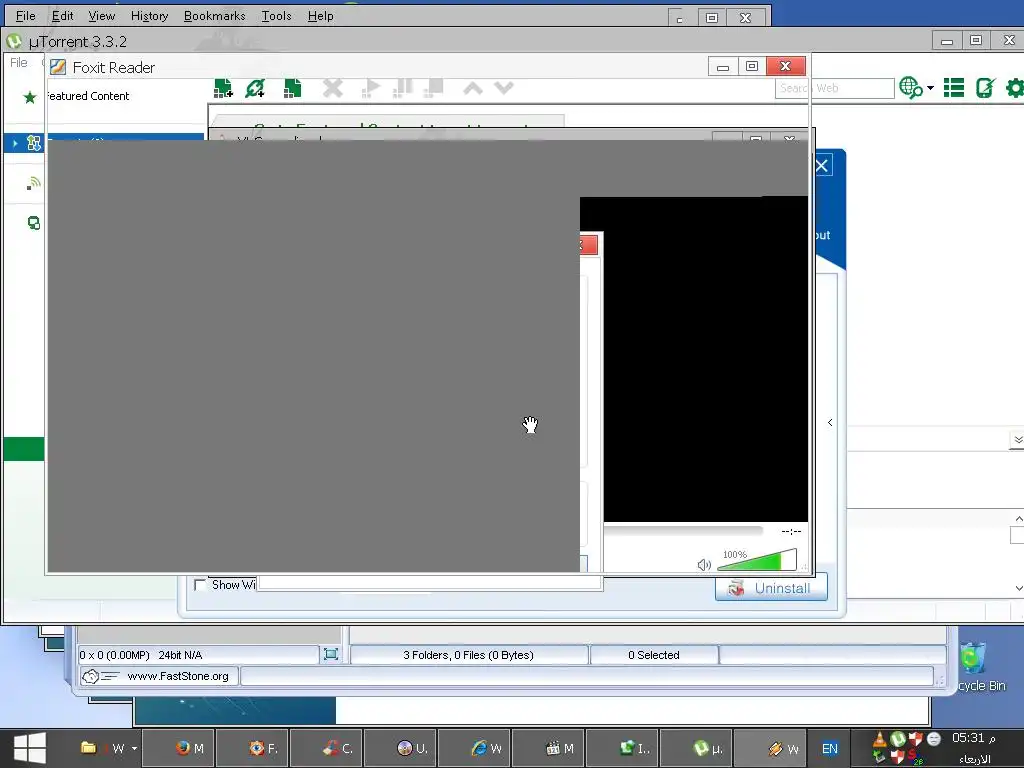Click the VLC speaker mute icon
The height and width of the screenshot is (768, 1024).
[704, 565]
